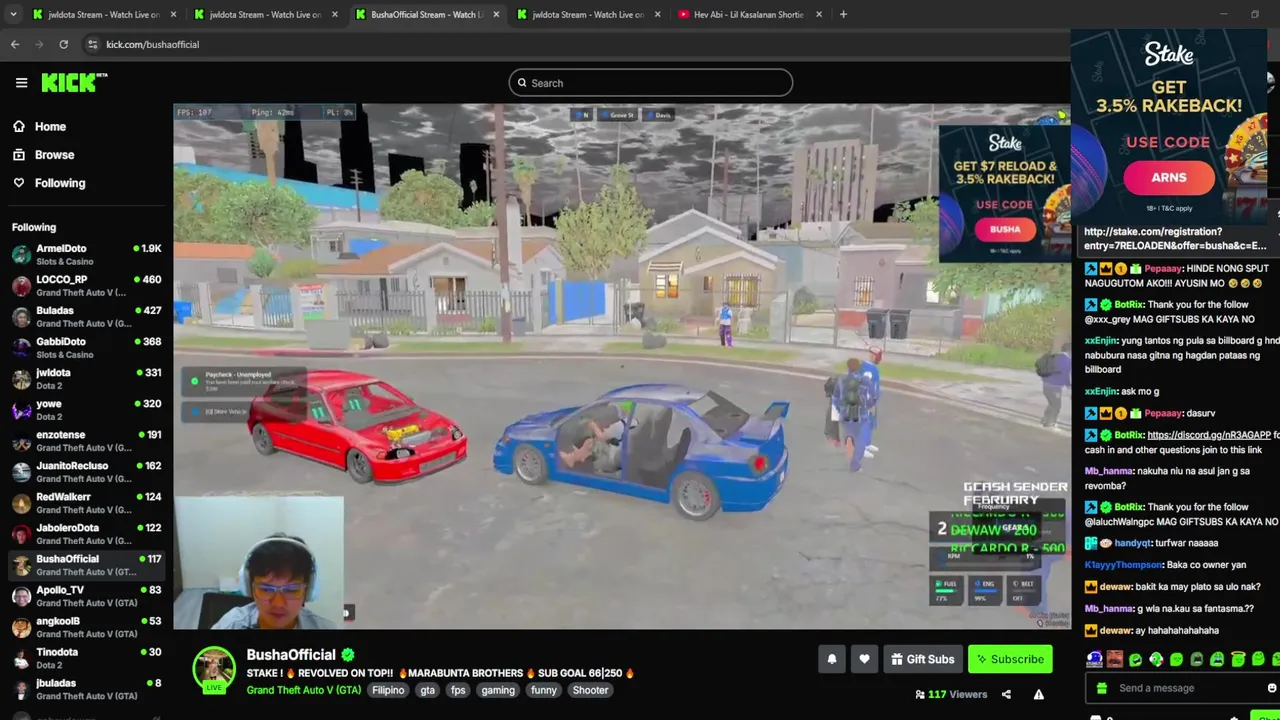Click the second face emote in emote row
Image resolution: width=1280 pixels, height=720 pixels.
click(1115, 659)
